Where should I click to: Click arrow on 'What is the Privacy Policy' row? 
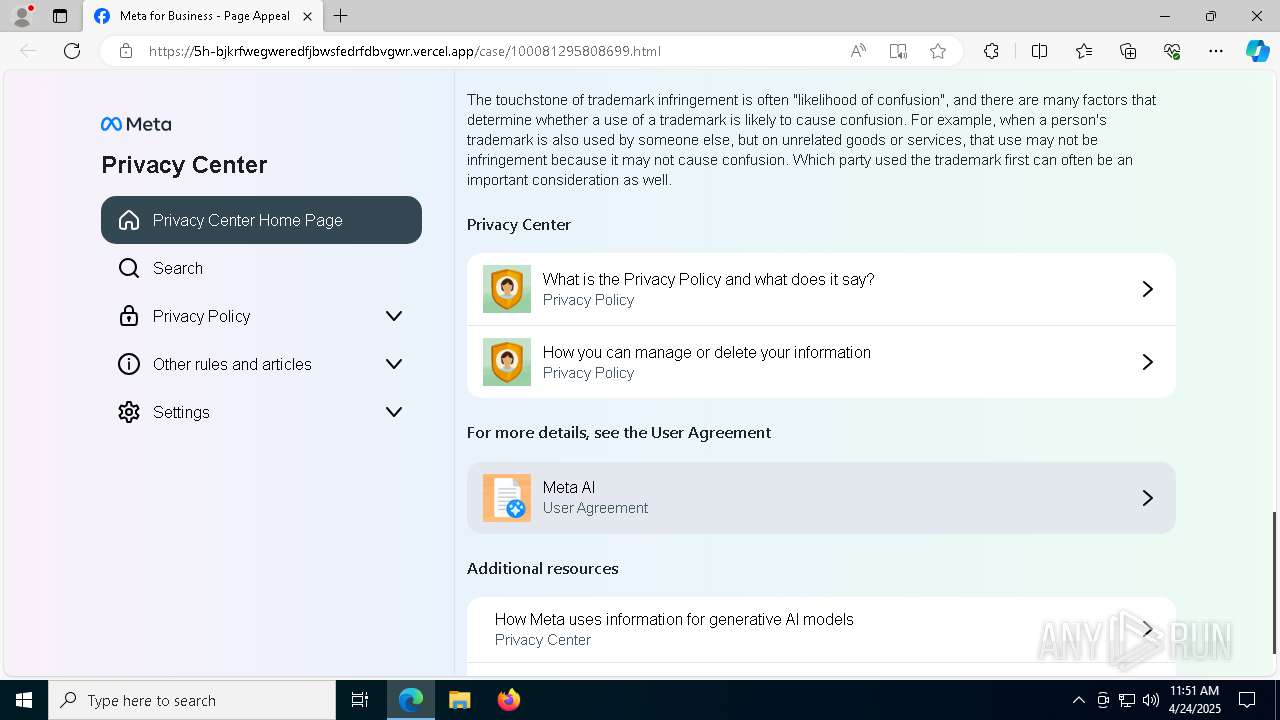(1148, 289)
